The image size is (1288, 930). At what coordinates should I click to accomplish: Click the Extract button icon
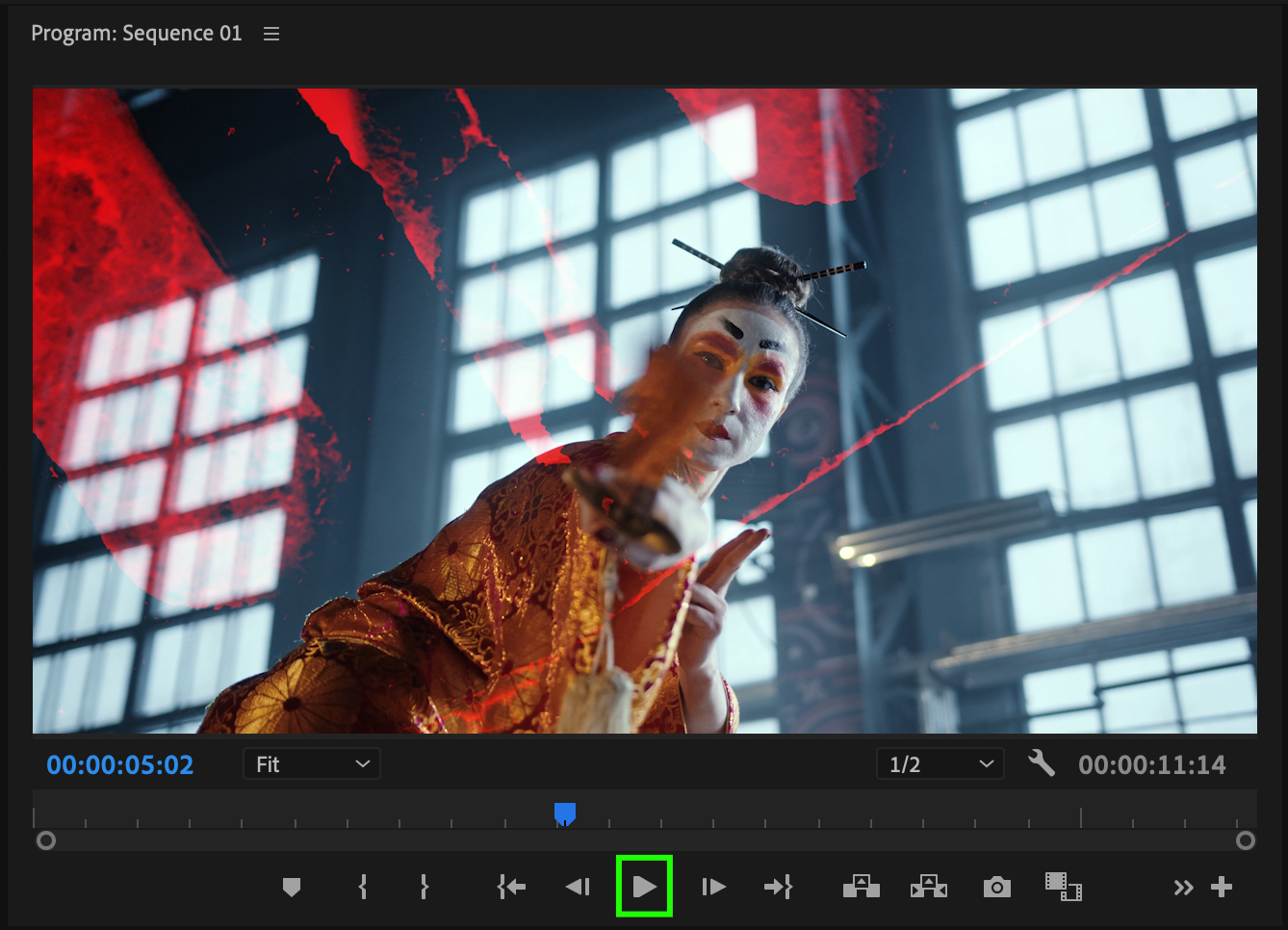pyautogui.click(x=929, y=887)
